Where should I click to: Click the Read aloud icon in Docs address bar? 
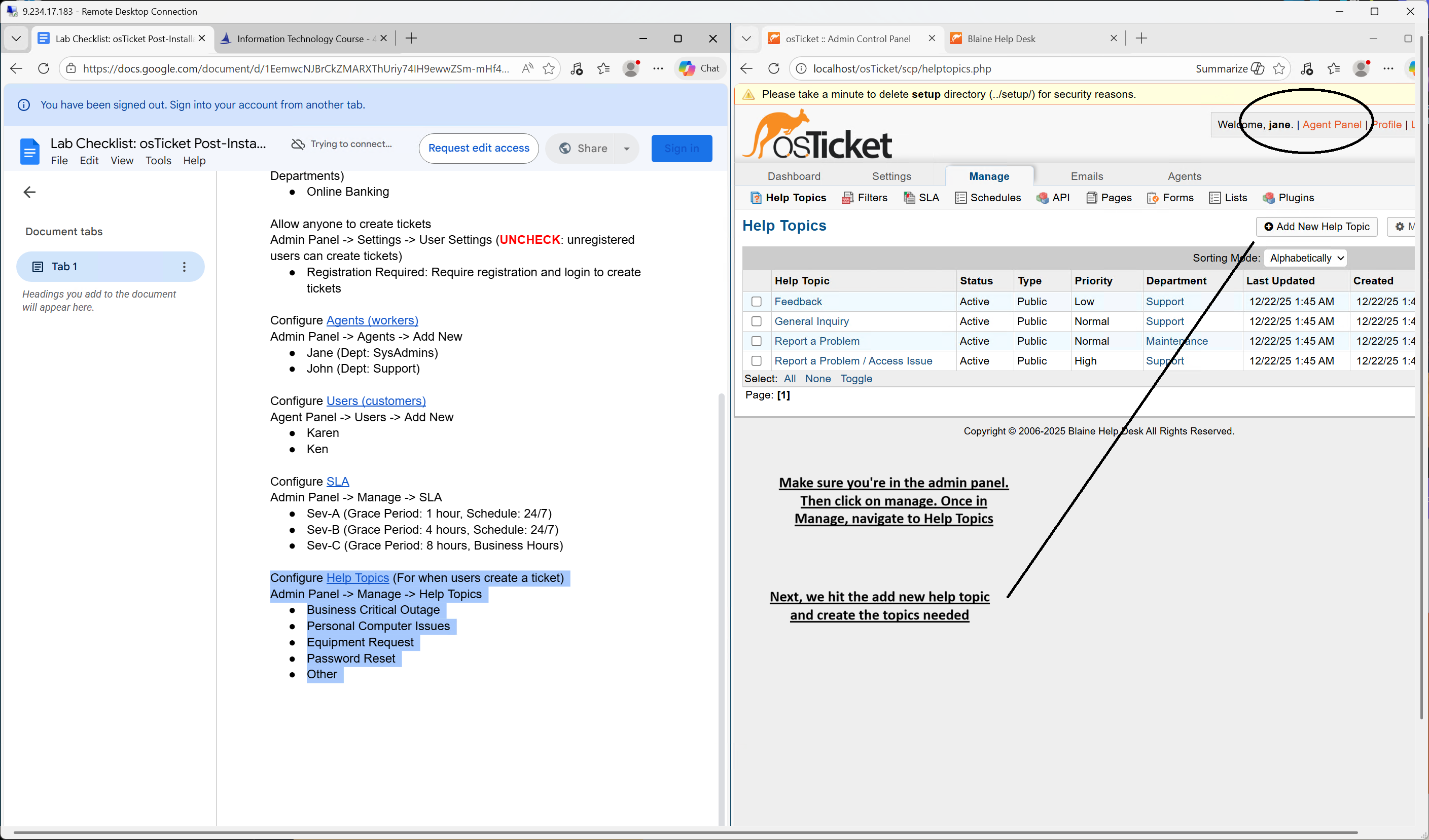(x=527, y=68)
